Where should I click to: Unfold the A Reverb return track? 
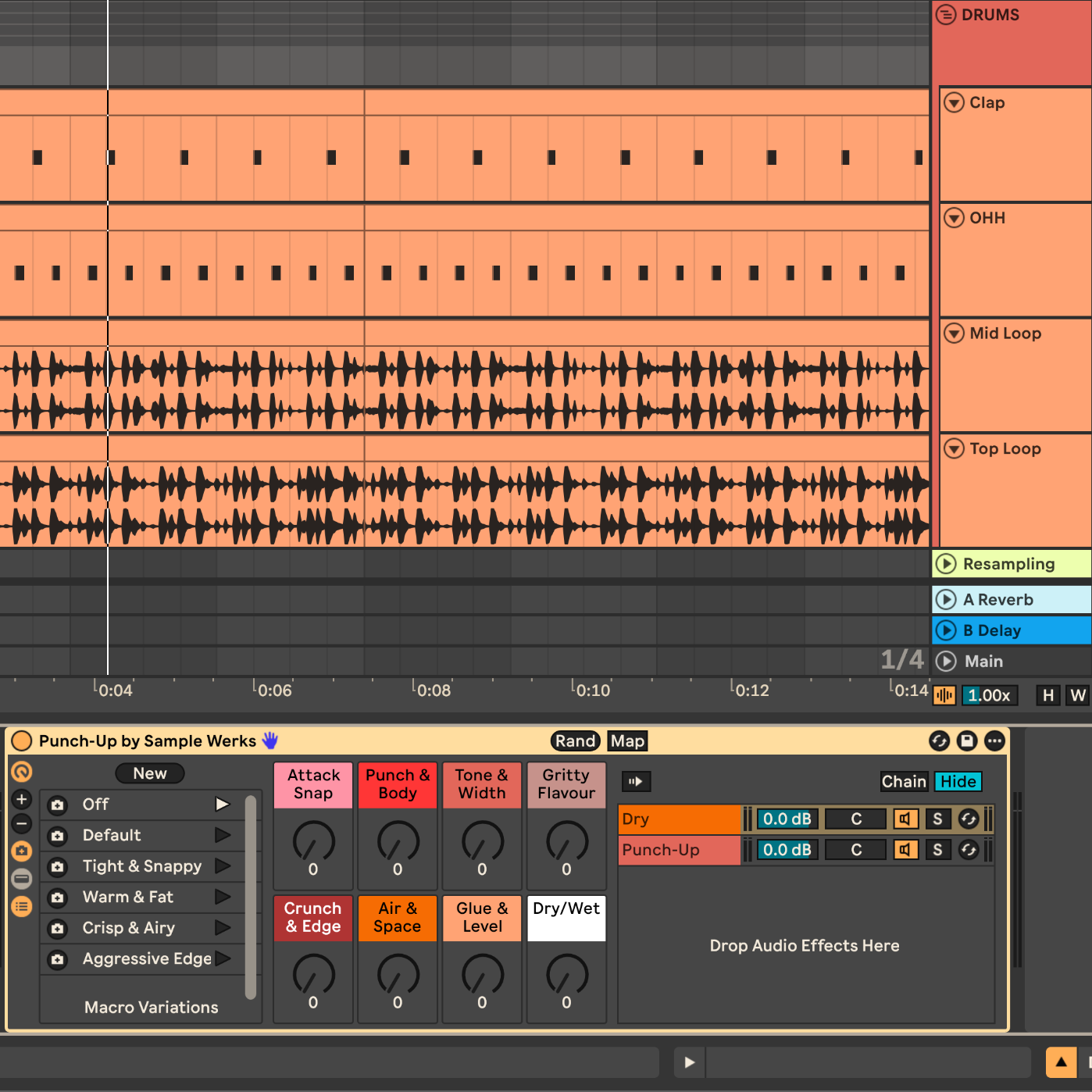pyautogui.click(x=946, y=599)
